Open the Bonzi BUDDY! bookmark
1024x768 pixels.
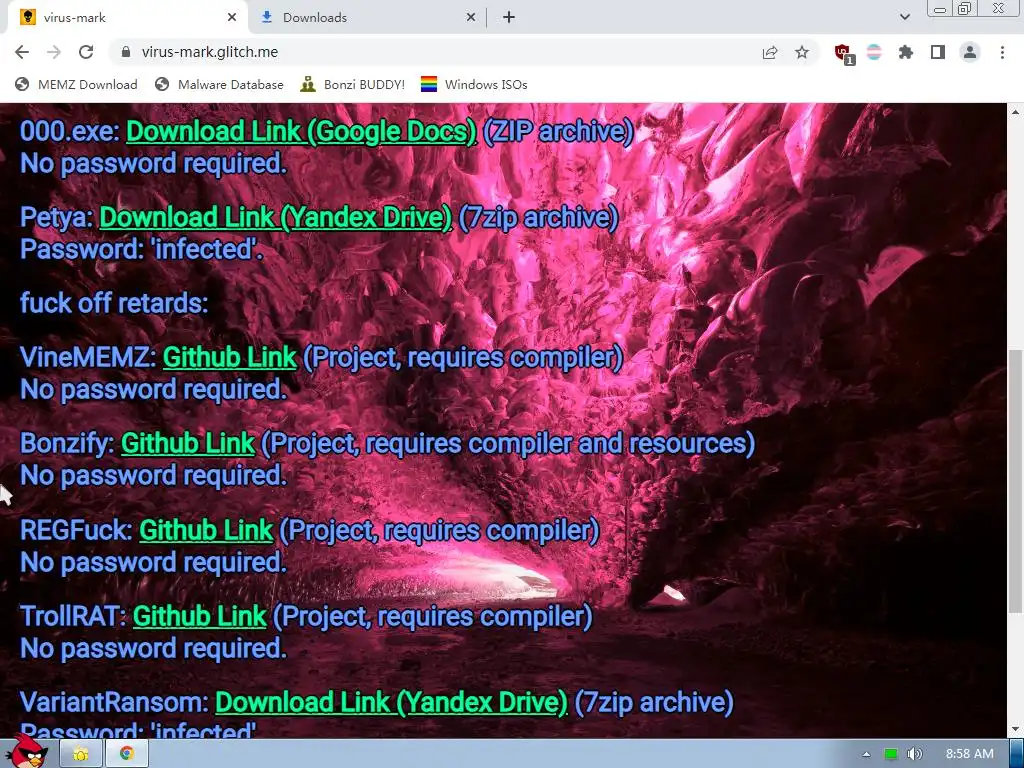pos(353,84)
